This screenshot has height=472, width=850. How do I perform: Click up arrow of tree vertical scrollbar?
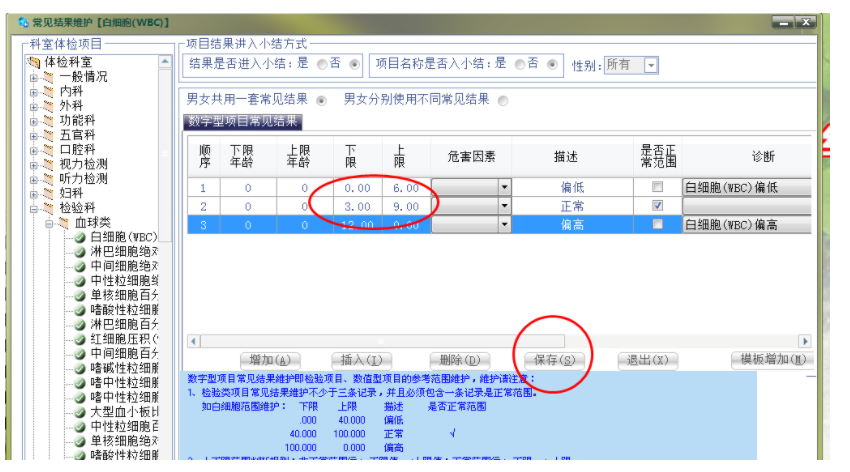pos(165,62)
